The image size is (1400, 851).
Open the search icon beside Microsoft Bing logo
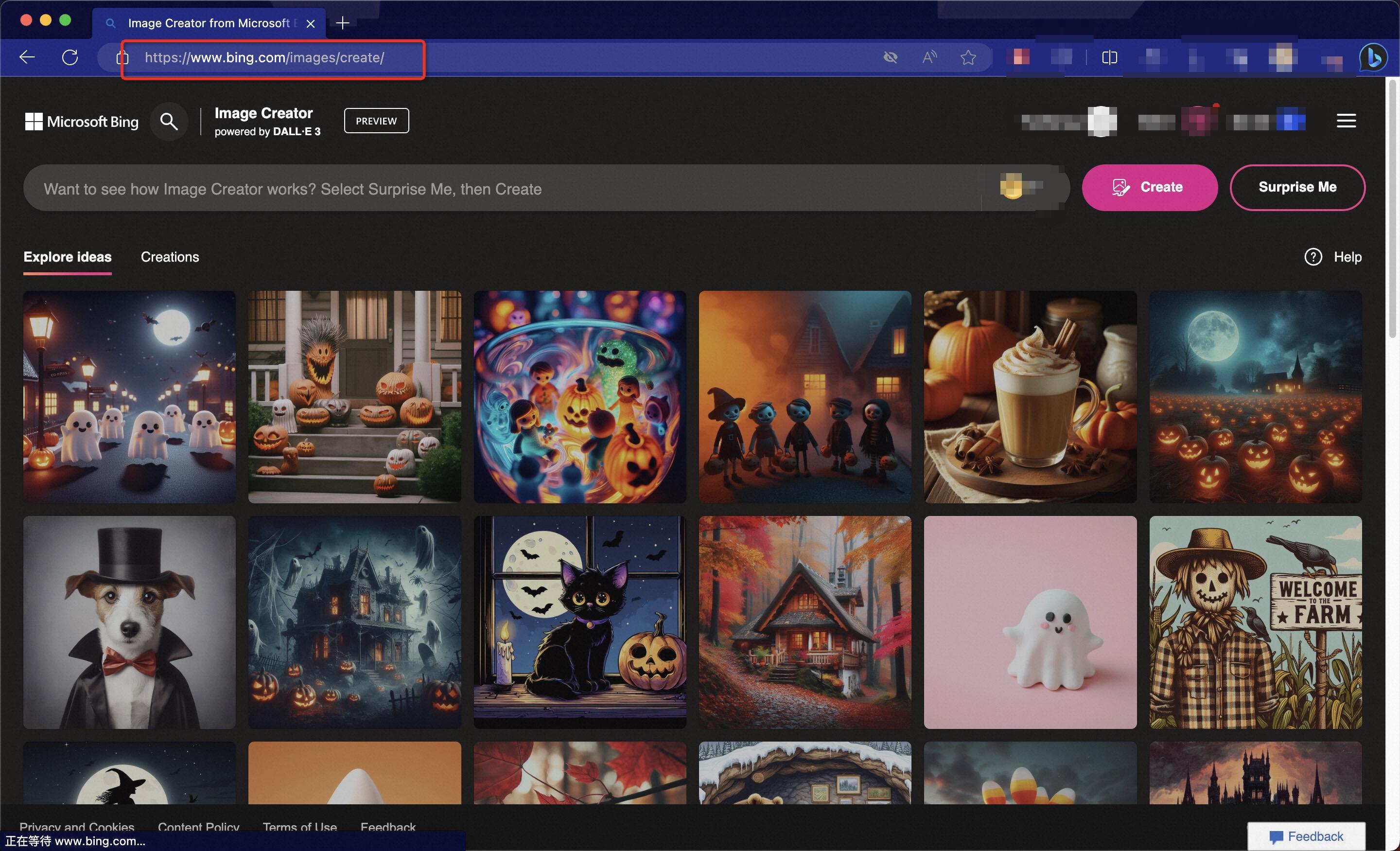(x=169, y=121)
